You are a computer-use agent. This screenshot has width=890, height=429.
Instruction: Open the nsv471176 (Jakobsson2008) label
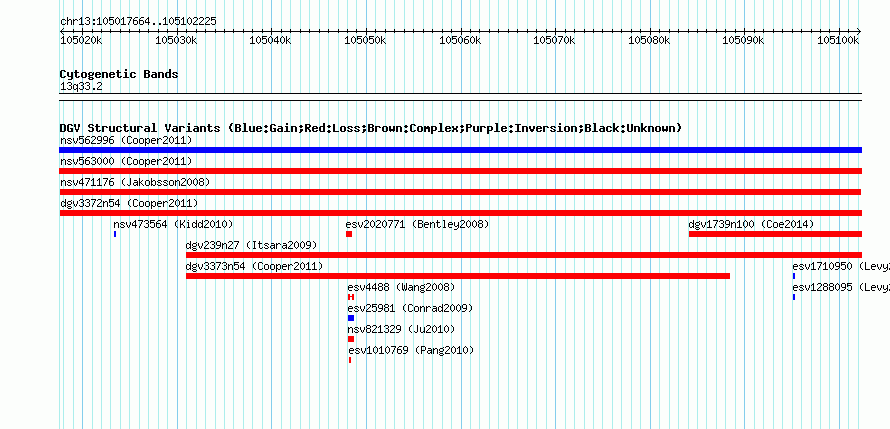pos(135,182)
